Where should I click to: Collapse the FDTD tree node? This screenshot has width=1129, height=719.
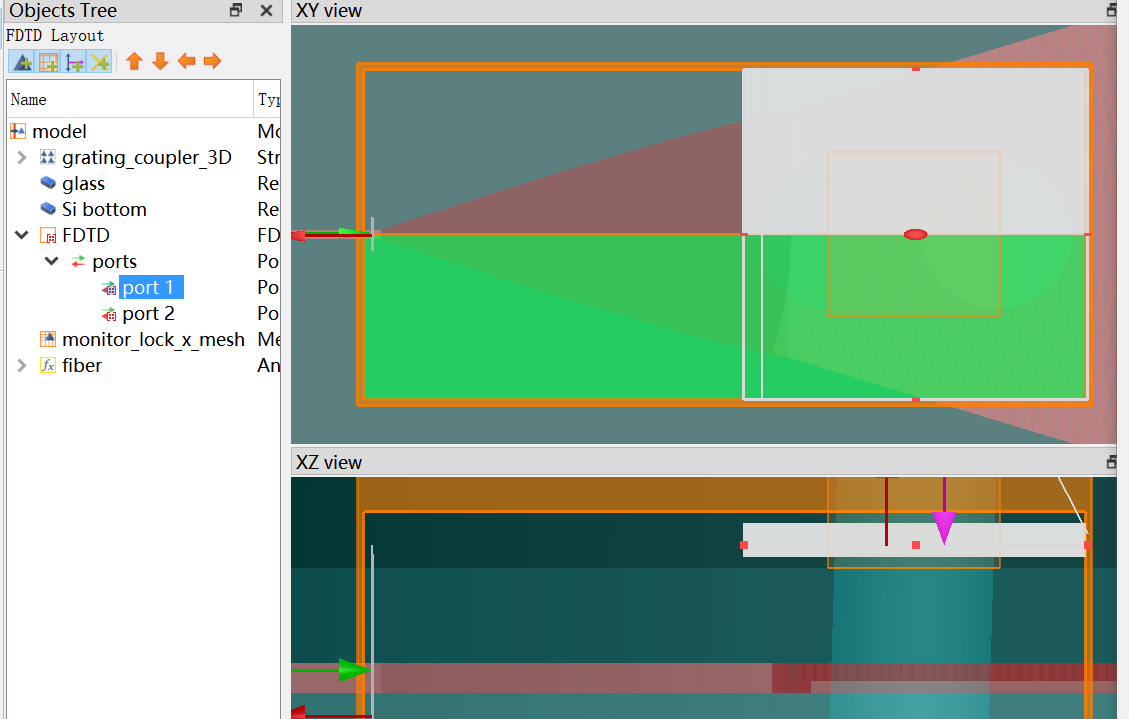coord(21,236)
